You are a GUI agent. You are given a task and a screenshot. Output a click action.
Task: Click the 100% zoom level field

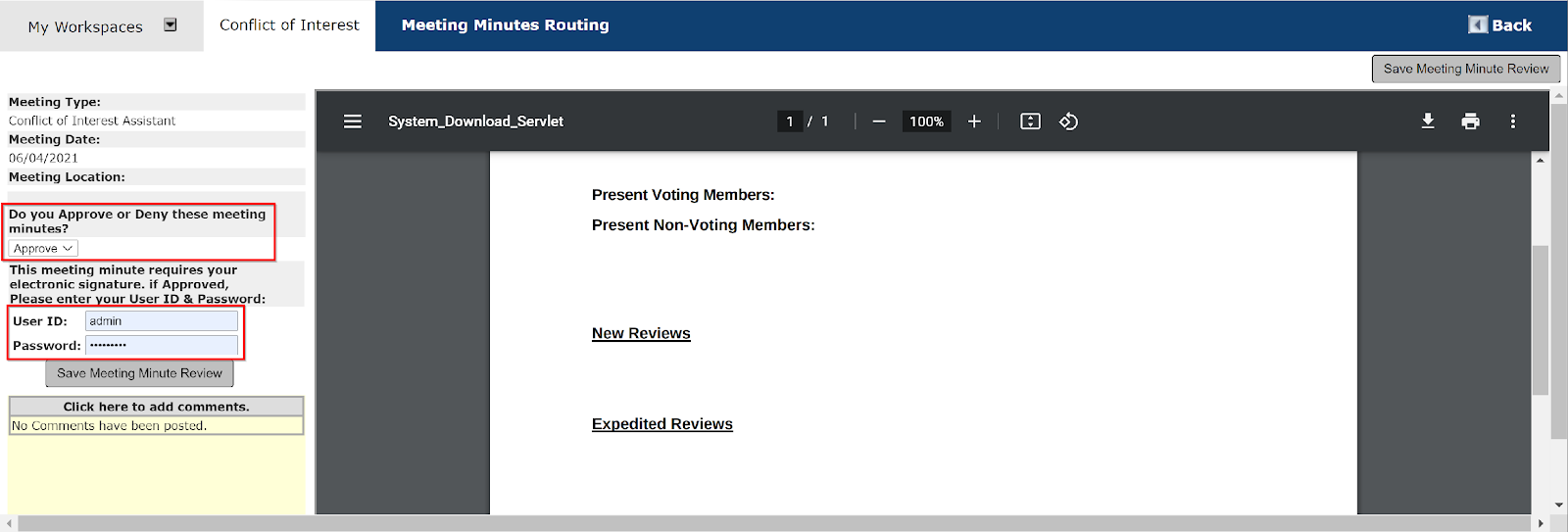(x=926, y=121)
